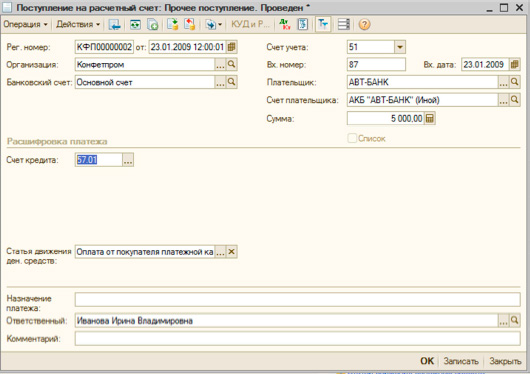Open calendar icon for Вх. дата
The width and height of the screenshot is (530, 374).
pos(514,64)
